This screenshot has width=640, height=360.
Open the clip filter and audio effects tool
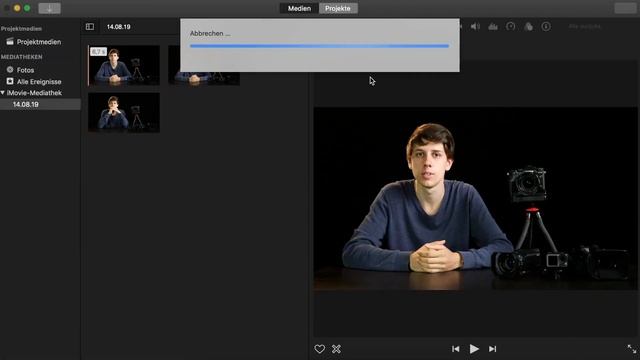[x=529, y=27]
